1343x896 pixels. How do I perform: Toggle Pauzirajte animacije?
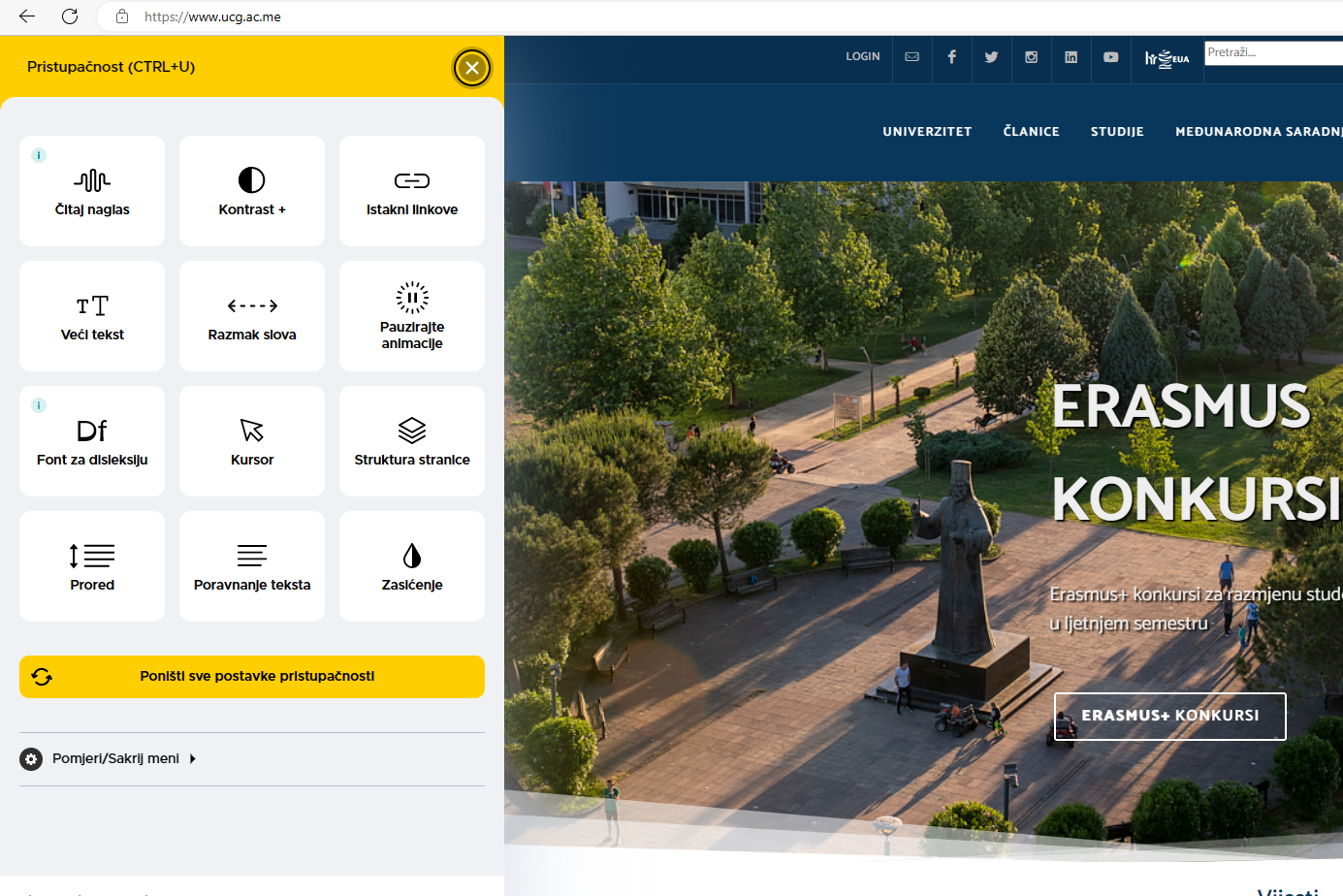click(x=412, y=316)
